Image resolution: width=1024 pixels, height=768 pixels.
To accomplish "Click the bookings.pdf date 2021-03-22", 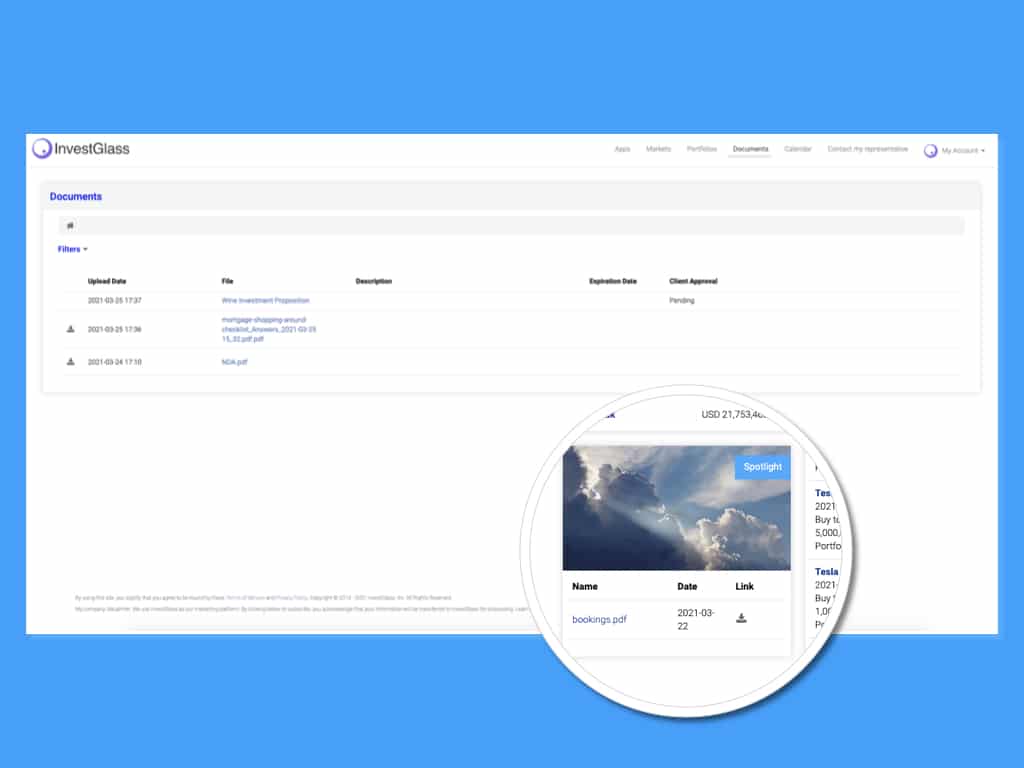I will click(x=696, y=619).
